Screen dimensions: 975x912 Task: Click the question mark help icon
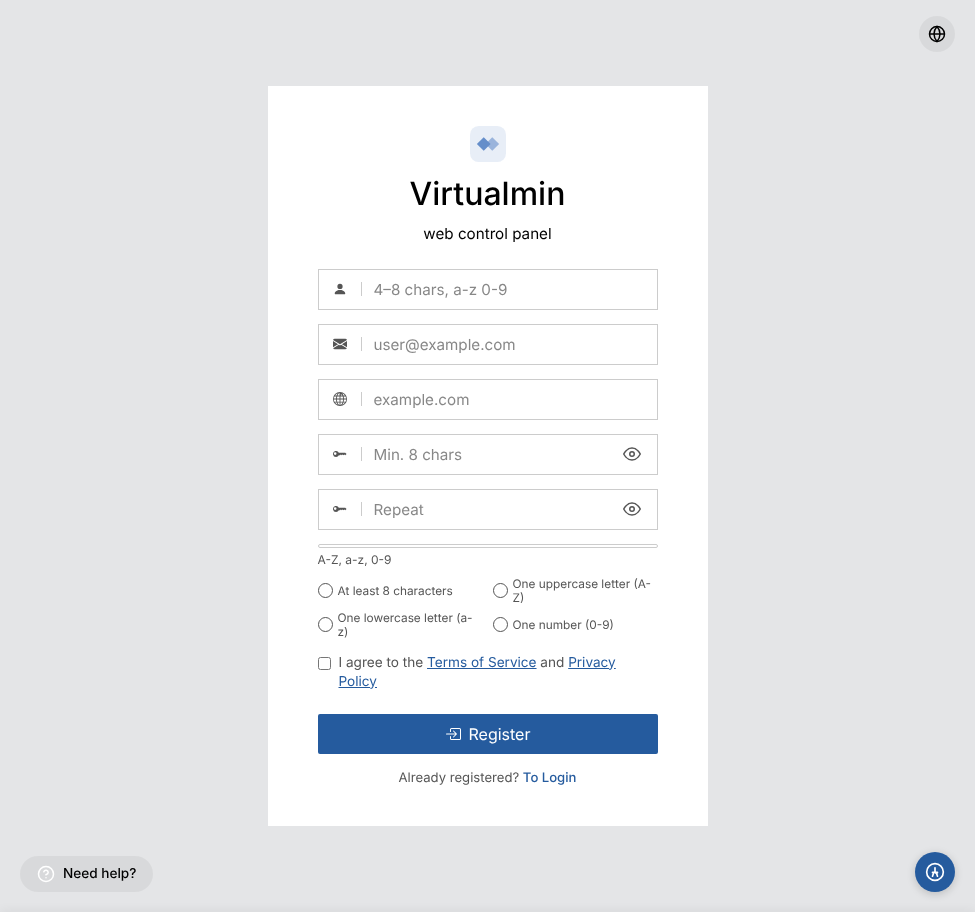tap(46, 873)
